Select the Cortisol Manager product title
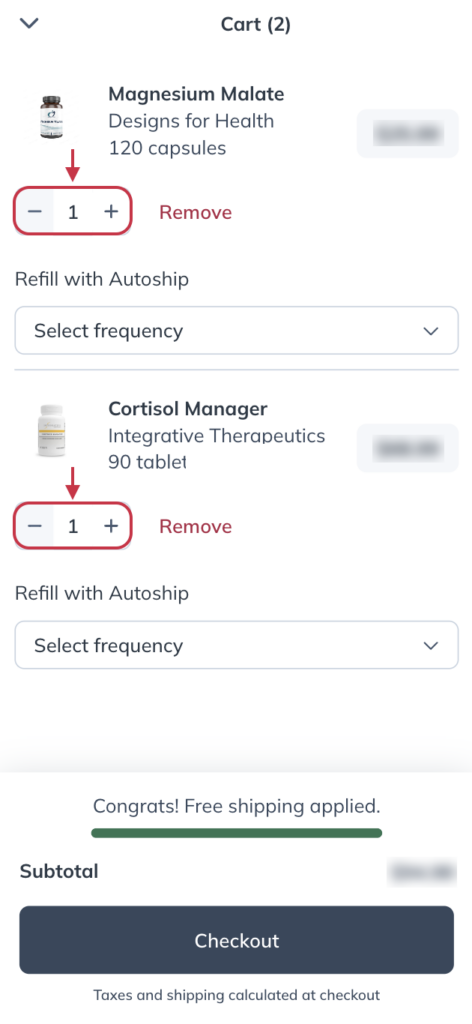The height and width of the screenshot is (1024, 472). [x=188, y=409]
